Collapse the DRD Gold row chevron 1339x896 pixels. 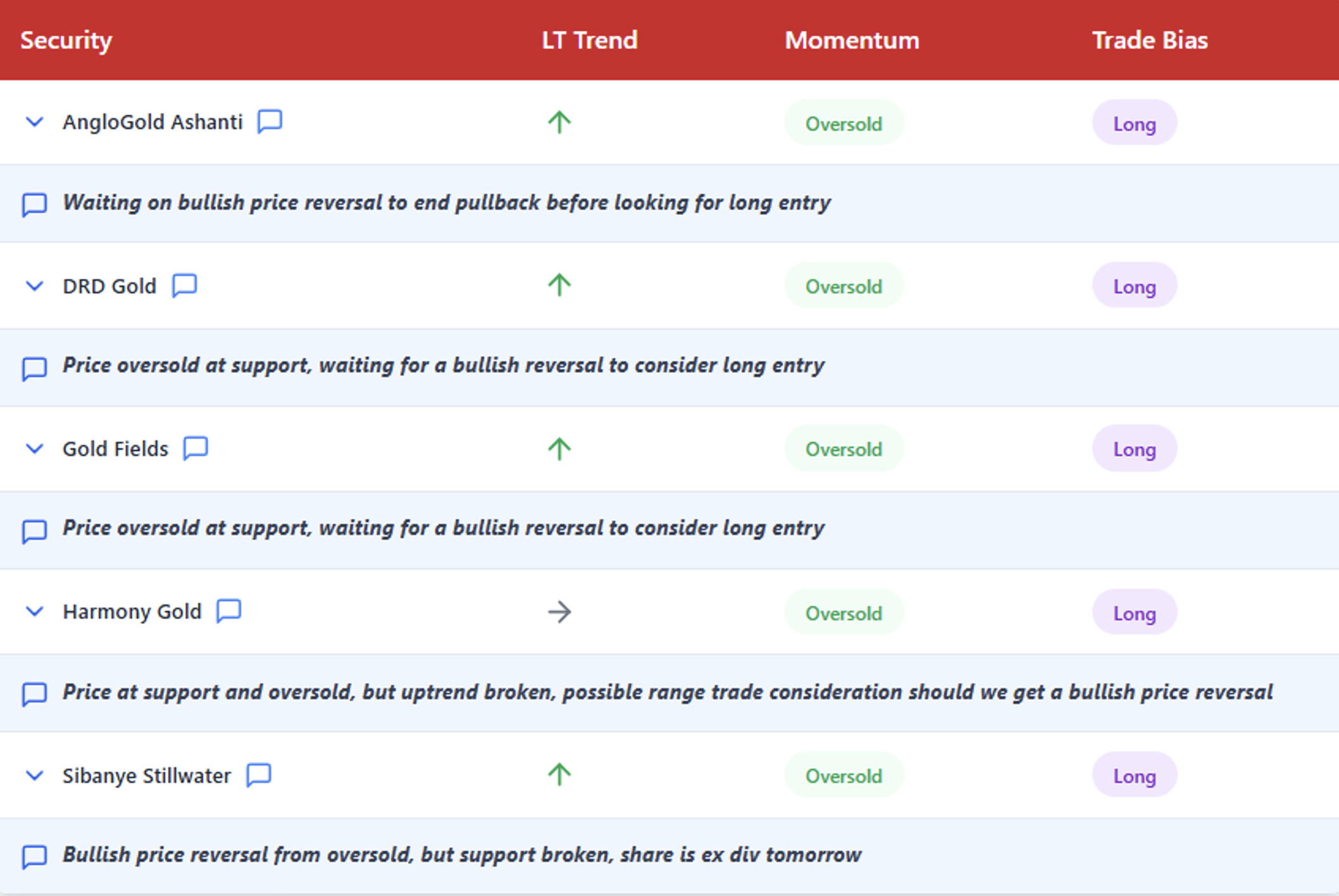tap(35, 286)
